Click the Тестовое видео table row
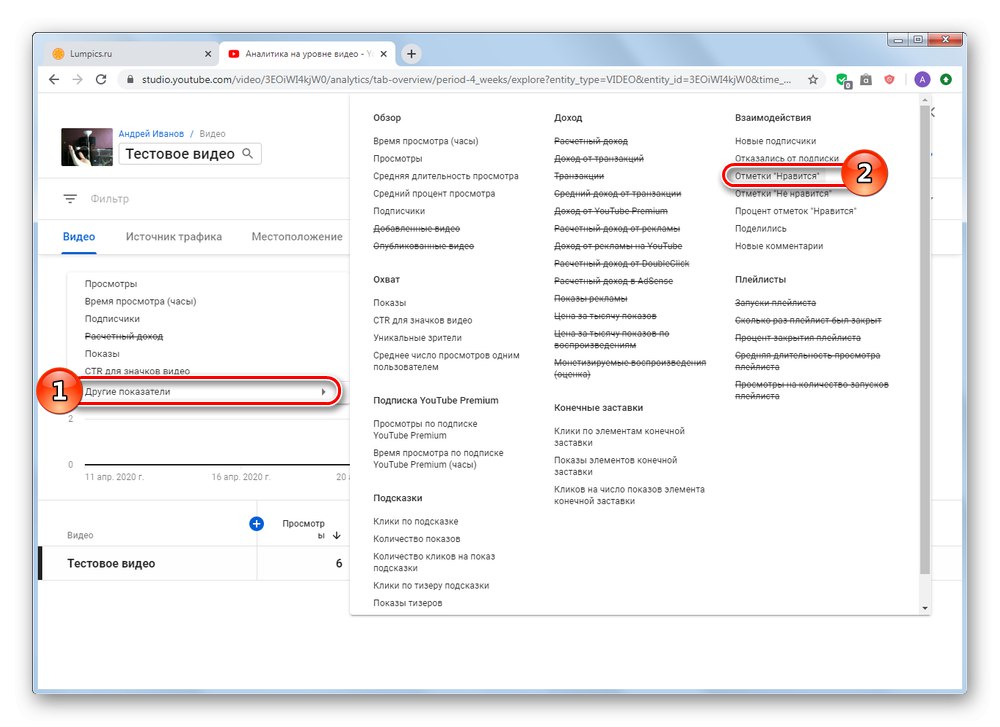 click(x=195, y=563)
